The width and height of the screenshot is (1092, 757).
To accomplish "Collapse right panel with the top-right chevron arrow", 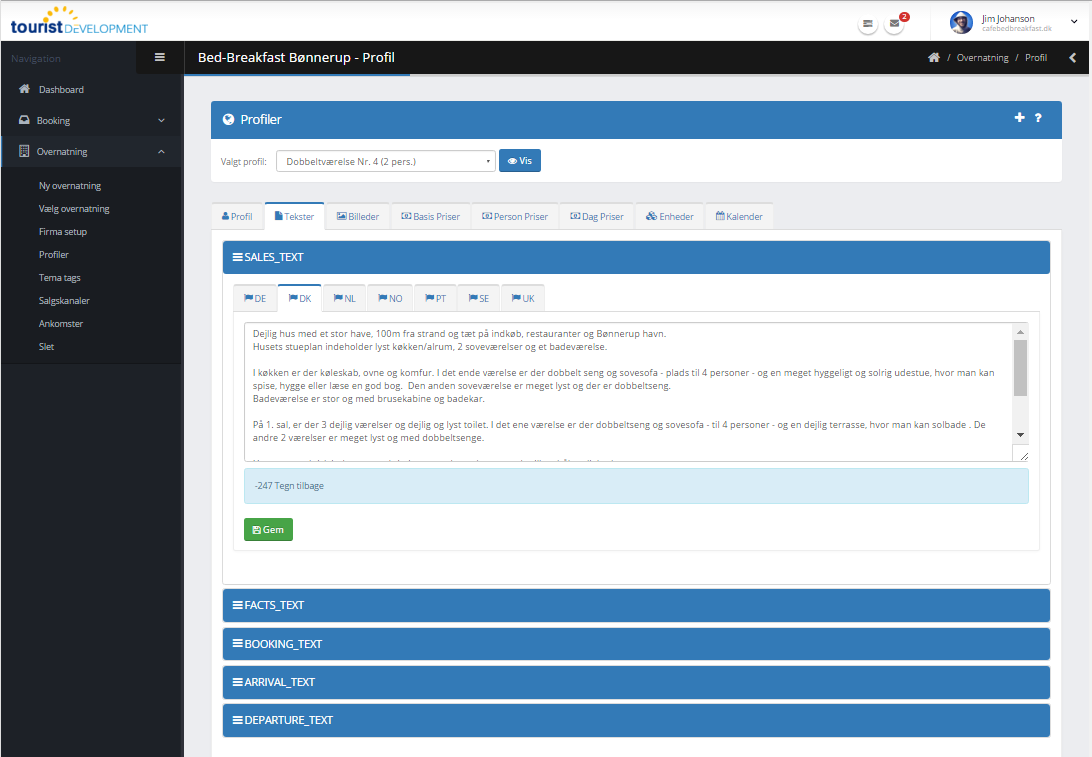I will pos(1073,58).
